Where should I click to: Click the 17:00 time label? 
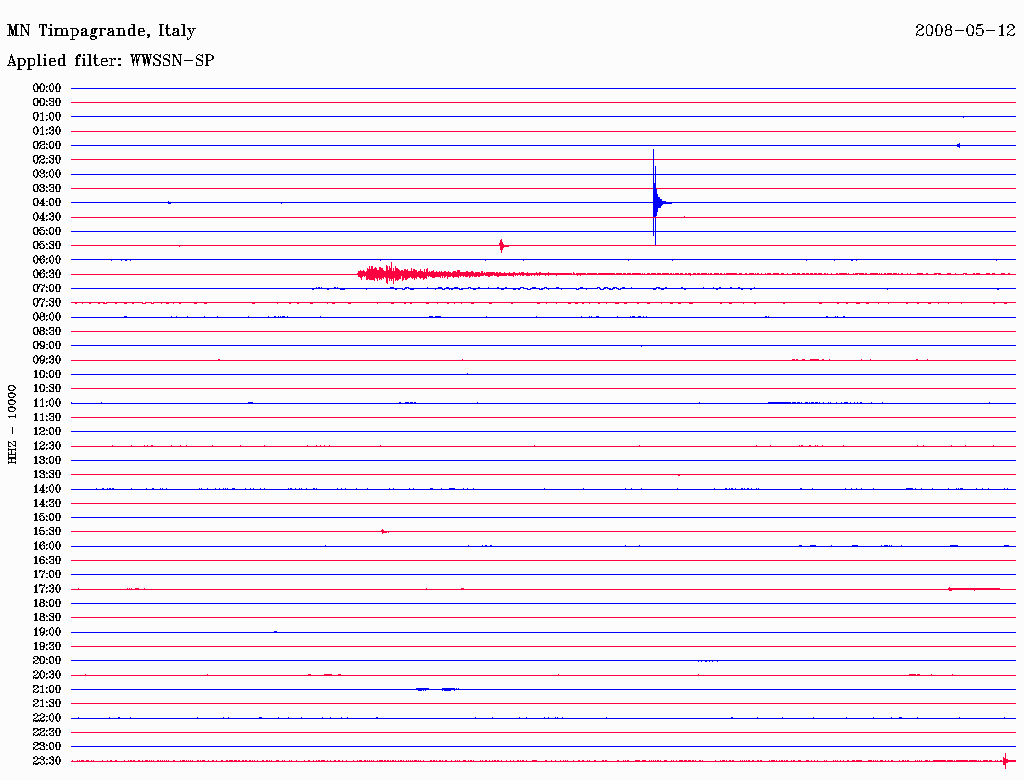click(47, 574)
